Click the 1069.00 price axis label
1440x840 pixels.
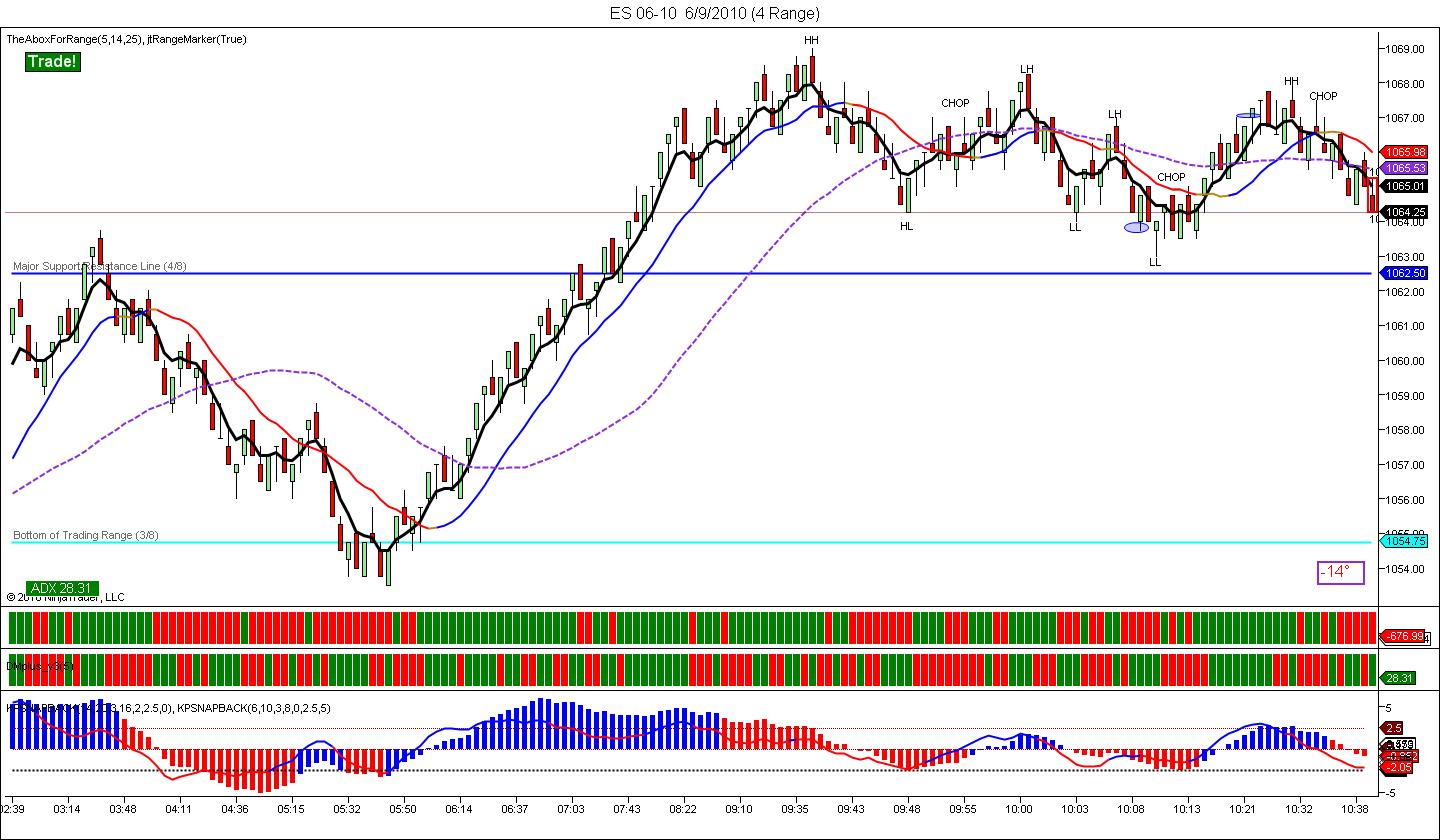pos(1404,48)
